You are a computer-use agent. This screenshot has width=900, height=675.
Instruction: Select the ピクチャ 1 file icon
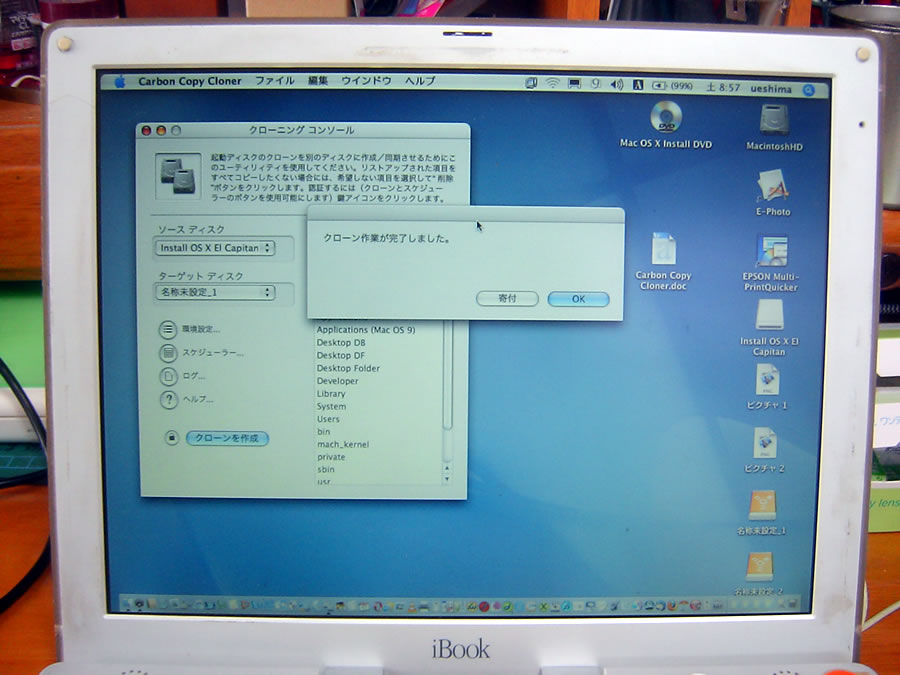point(767,381)
